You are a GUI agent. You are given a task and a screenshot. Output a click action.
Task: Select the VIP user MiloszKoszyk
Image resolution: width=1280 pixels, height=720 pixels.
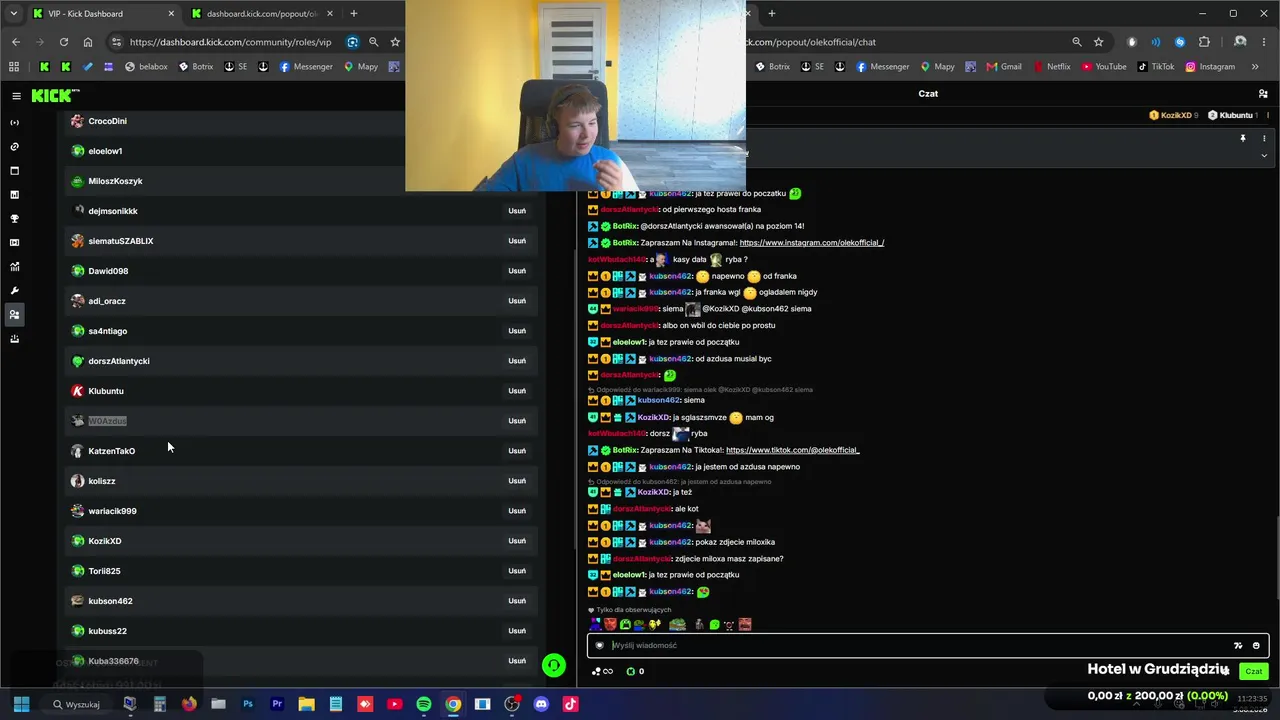(115, 181)
